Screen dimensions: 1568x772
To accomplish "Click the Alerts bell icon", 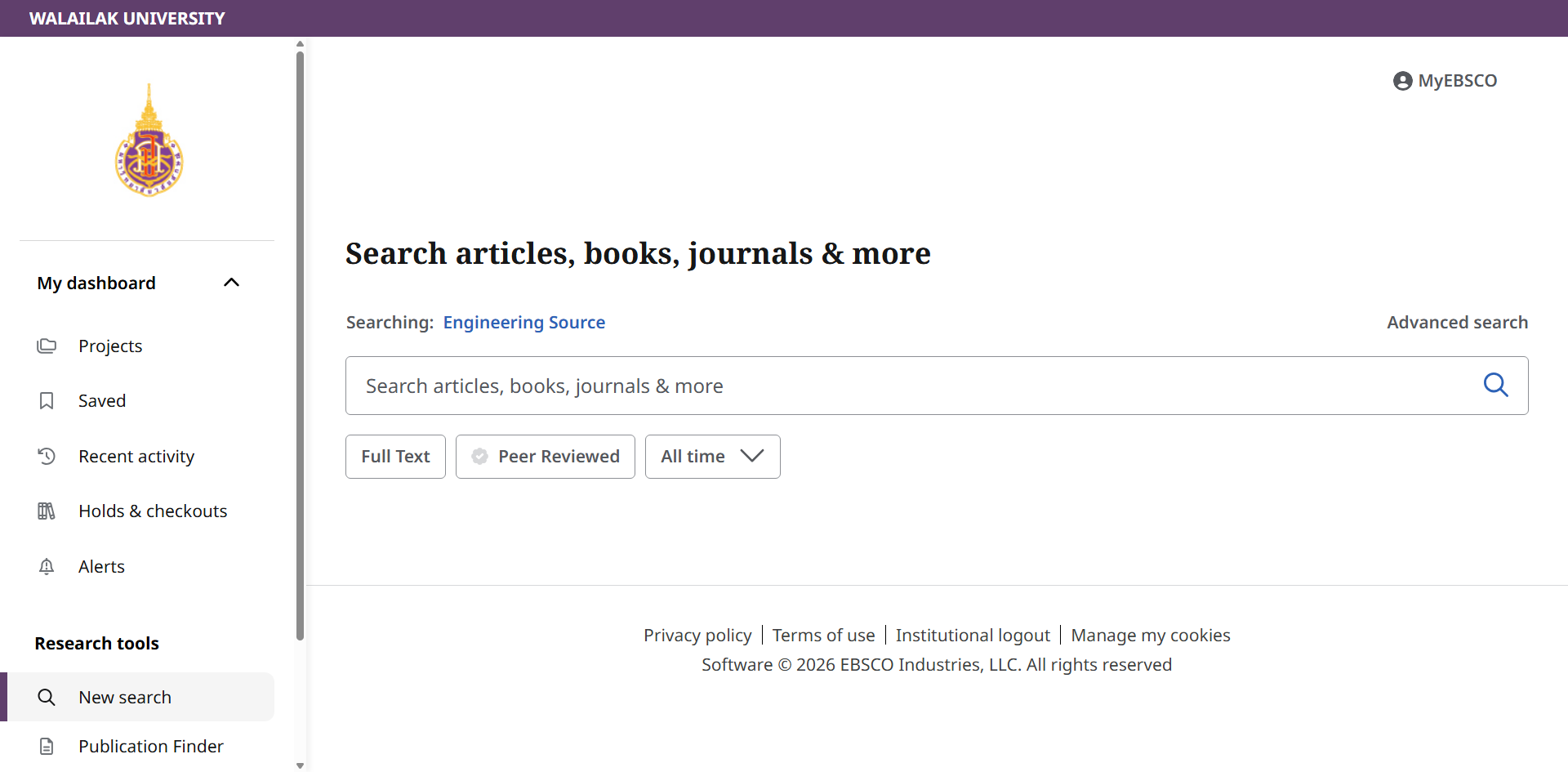I will pyautogui.click(x=47, y=566).
